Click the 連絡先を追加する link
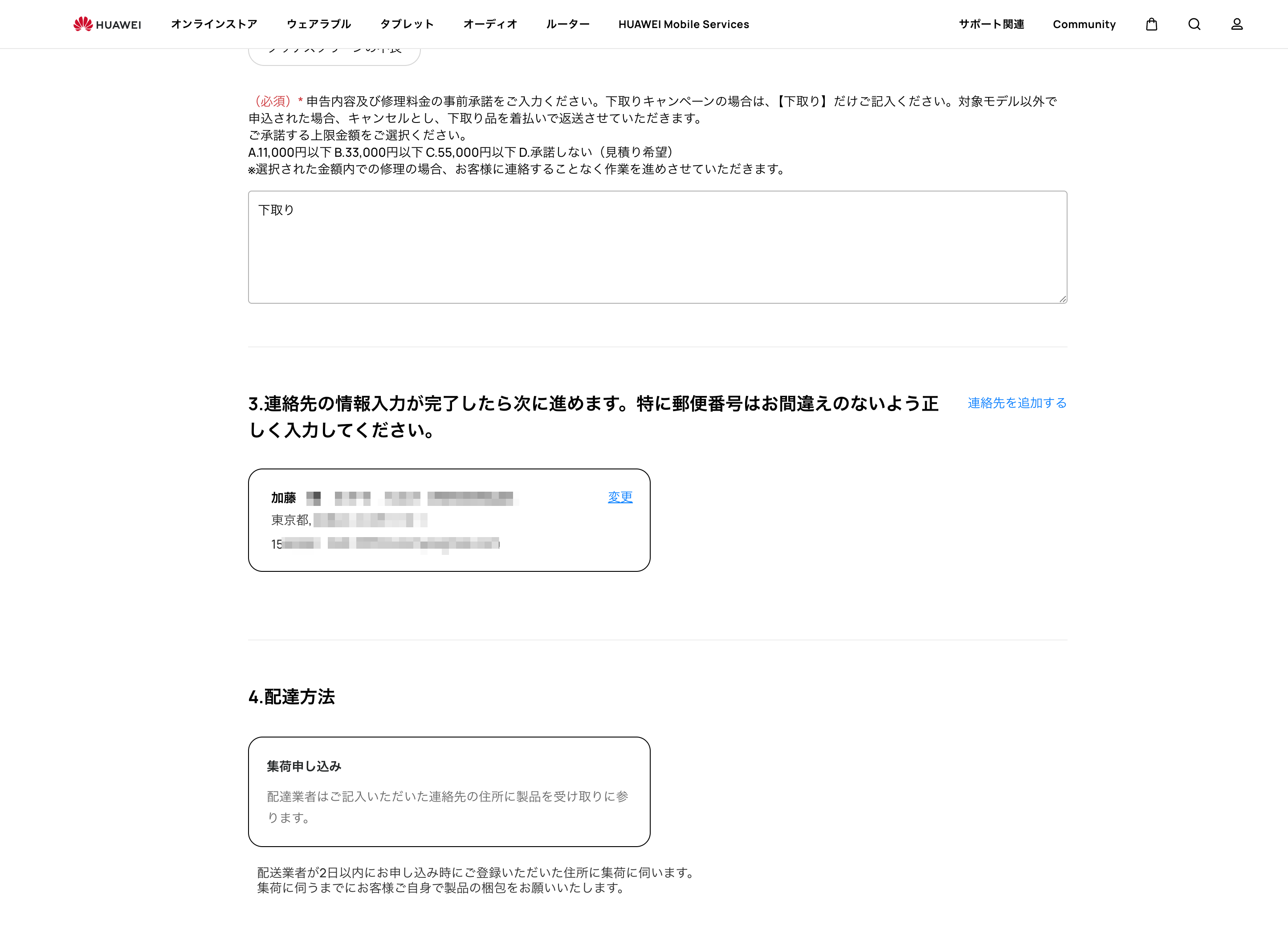1288x929 pixels. (x=1016, y=403)
